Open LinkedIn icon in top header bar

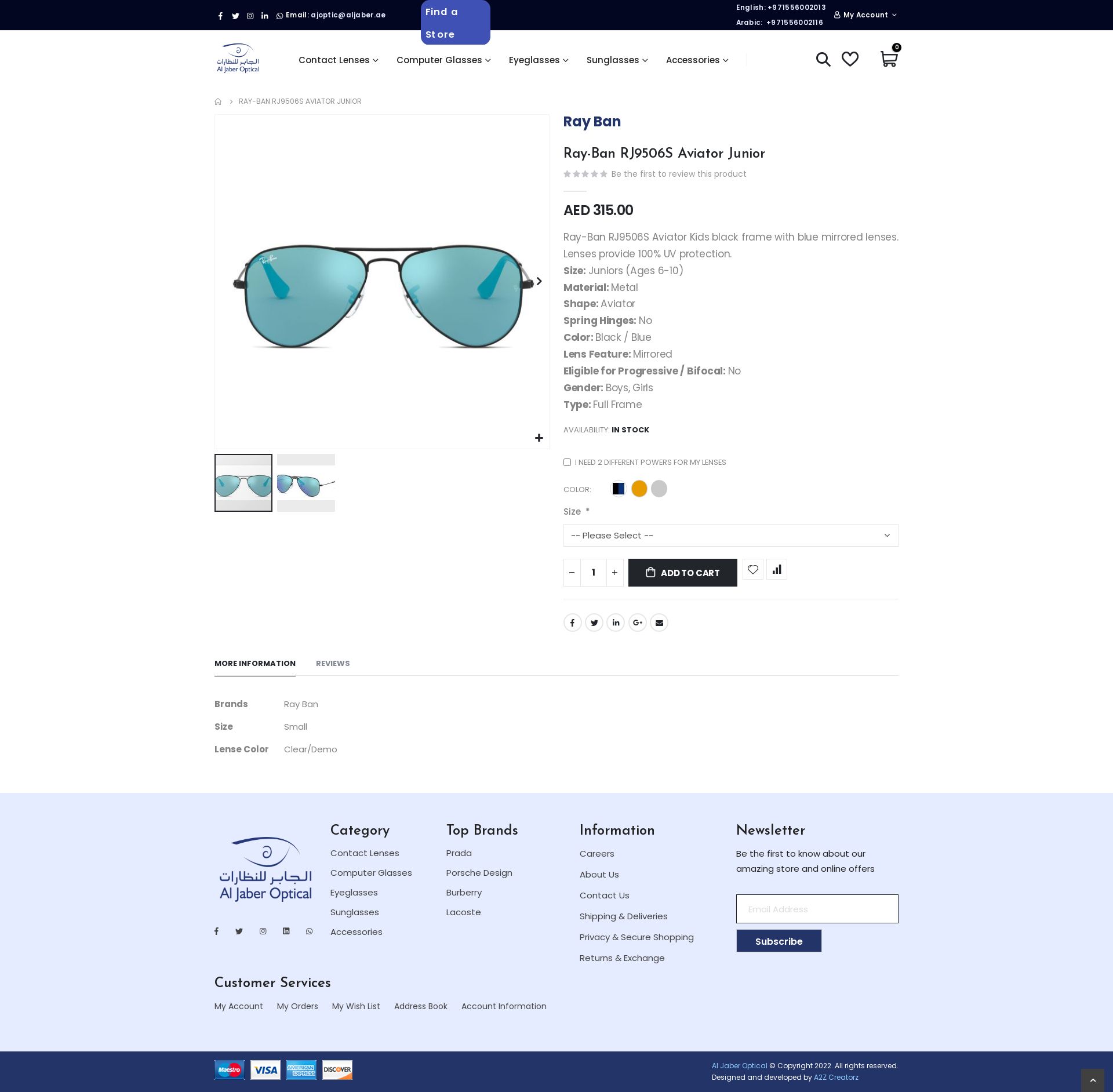pos(264,16)
